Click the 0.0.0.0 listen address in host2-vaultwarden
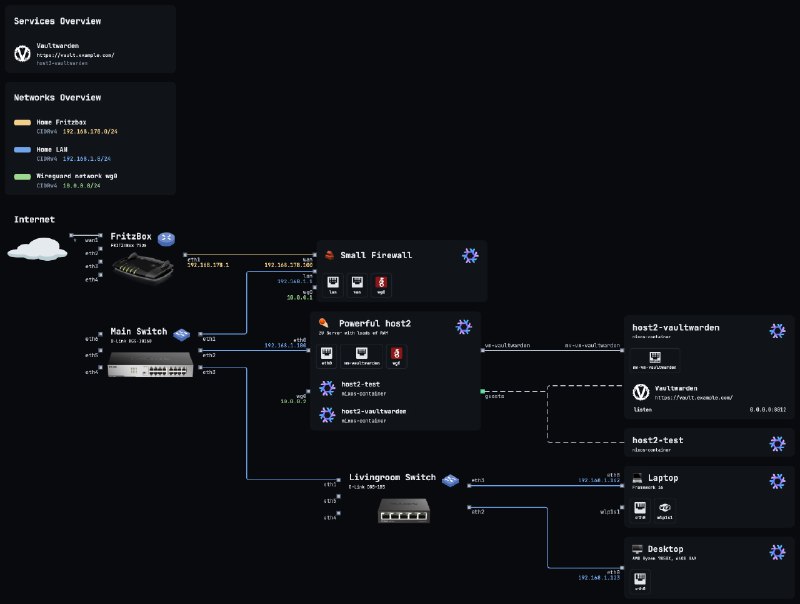 768,409
